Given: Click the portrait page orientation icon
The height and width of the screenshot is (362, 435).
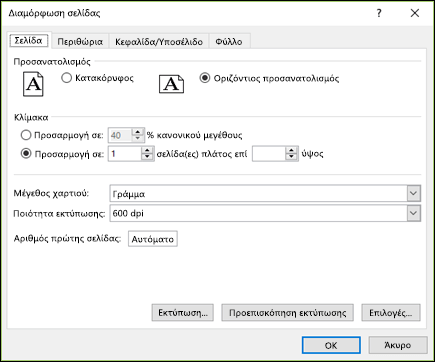Looking at the screenshot, I should 33,84.
